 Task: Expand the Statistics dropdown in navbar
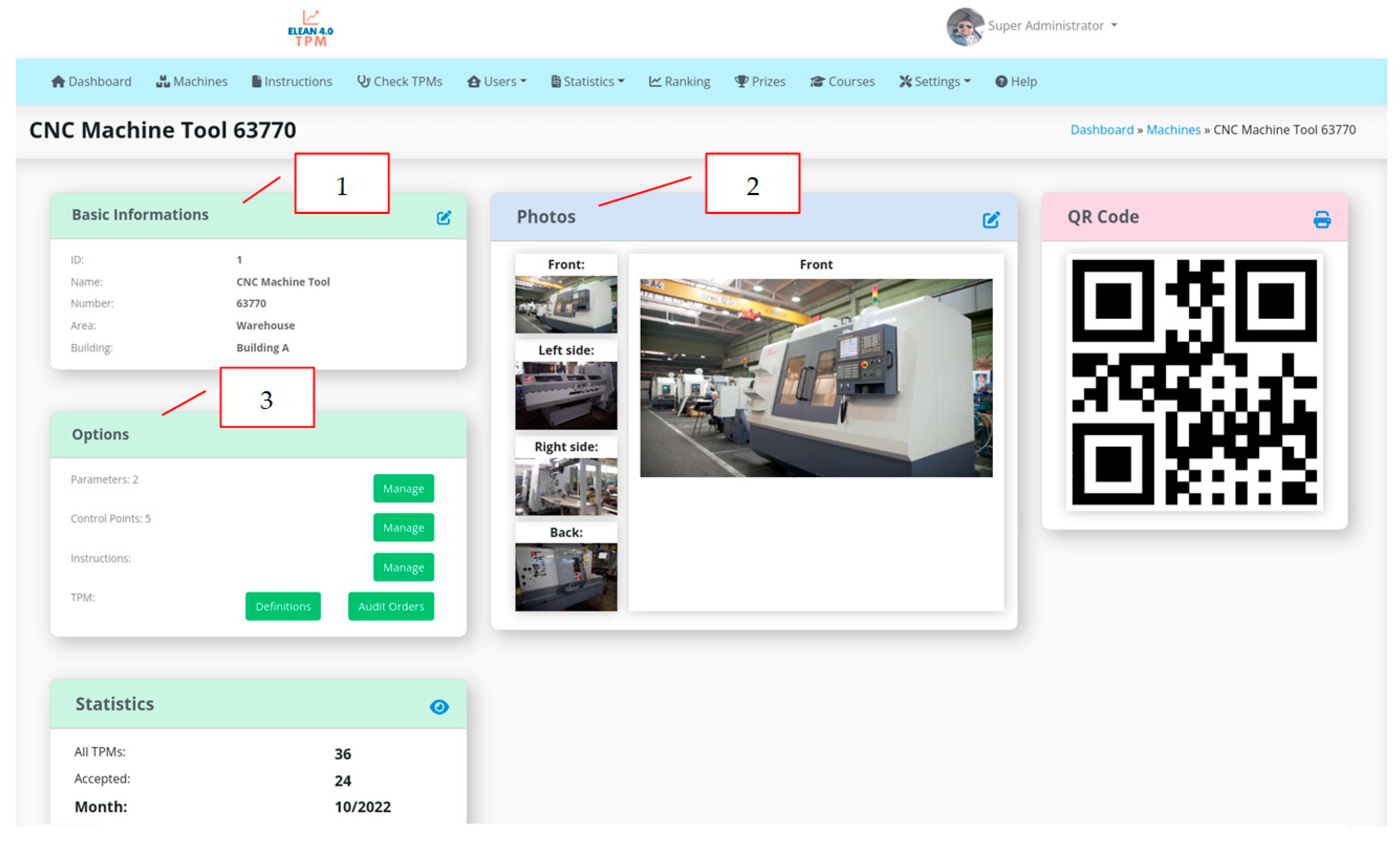coord(588,81)
